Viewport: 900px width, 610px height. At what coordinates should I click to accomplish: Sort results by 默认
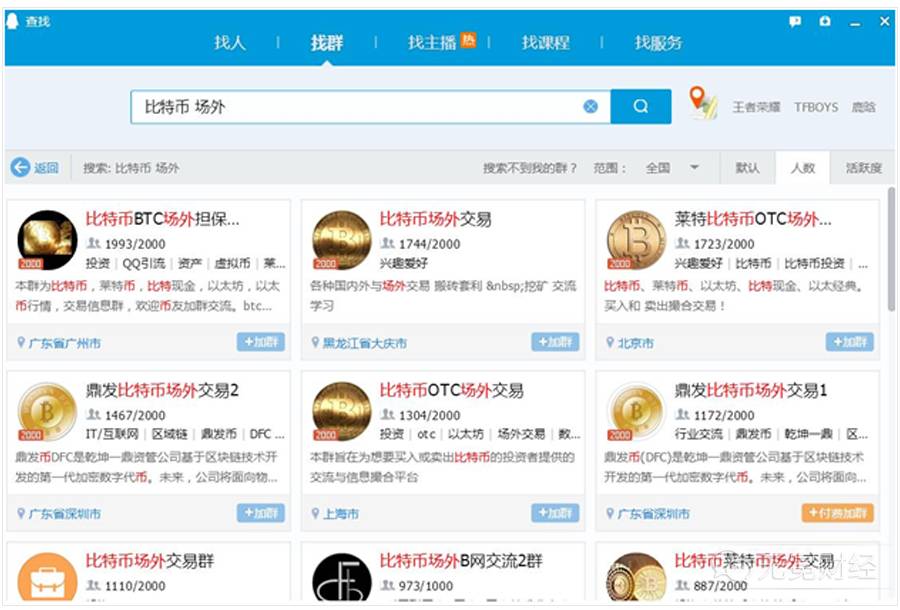coord(747,168)
